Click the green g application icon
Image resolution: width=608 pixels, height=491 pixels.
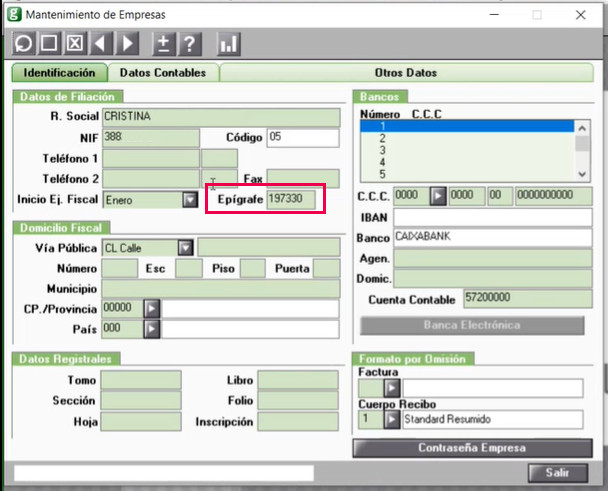coord(14,14)
